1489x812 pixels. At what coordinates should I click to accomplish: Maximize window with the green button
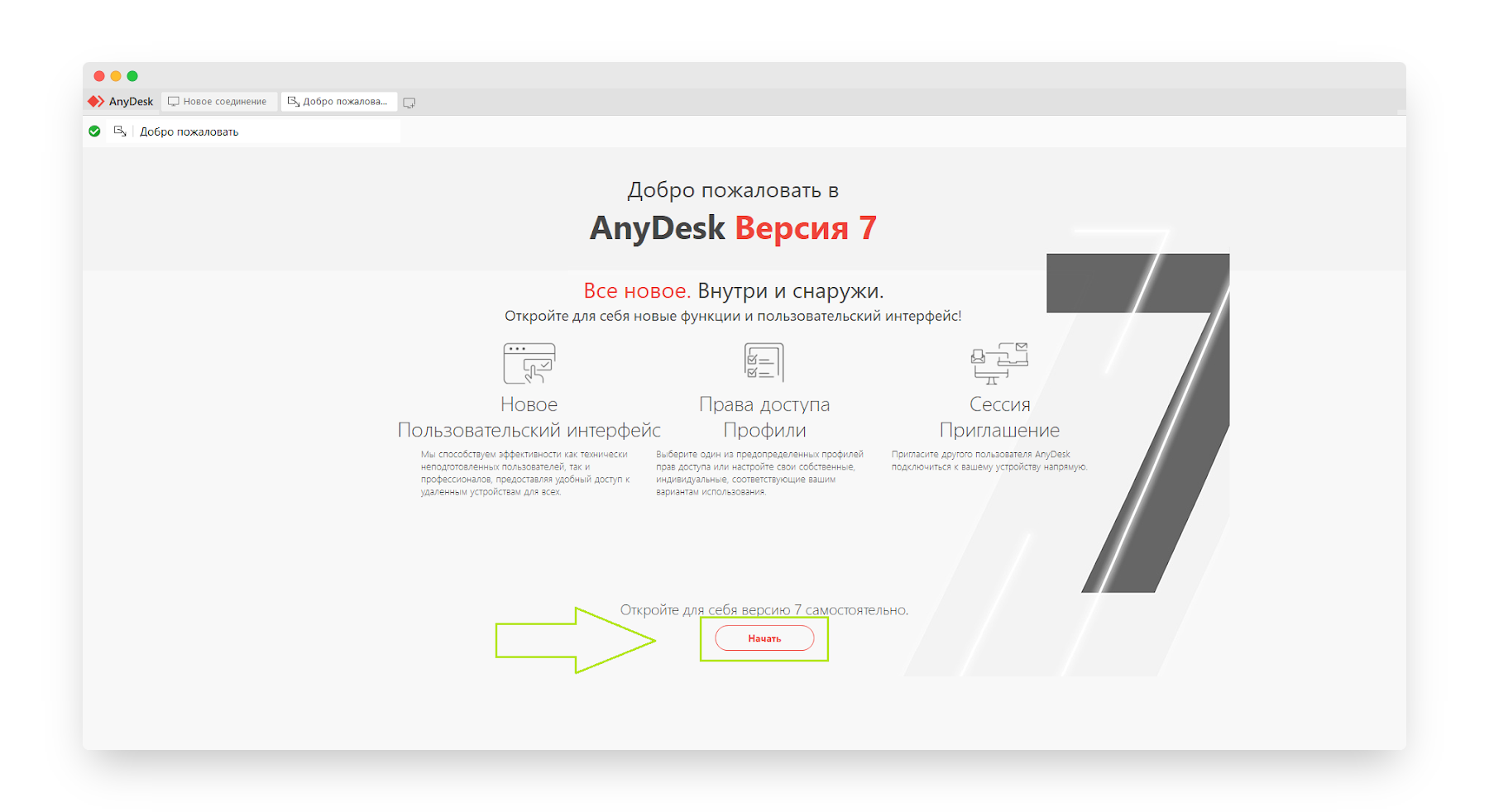point(132,76)
